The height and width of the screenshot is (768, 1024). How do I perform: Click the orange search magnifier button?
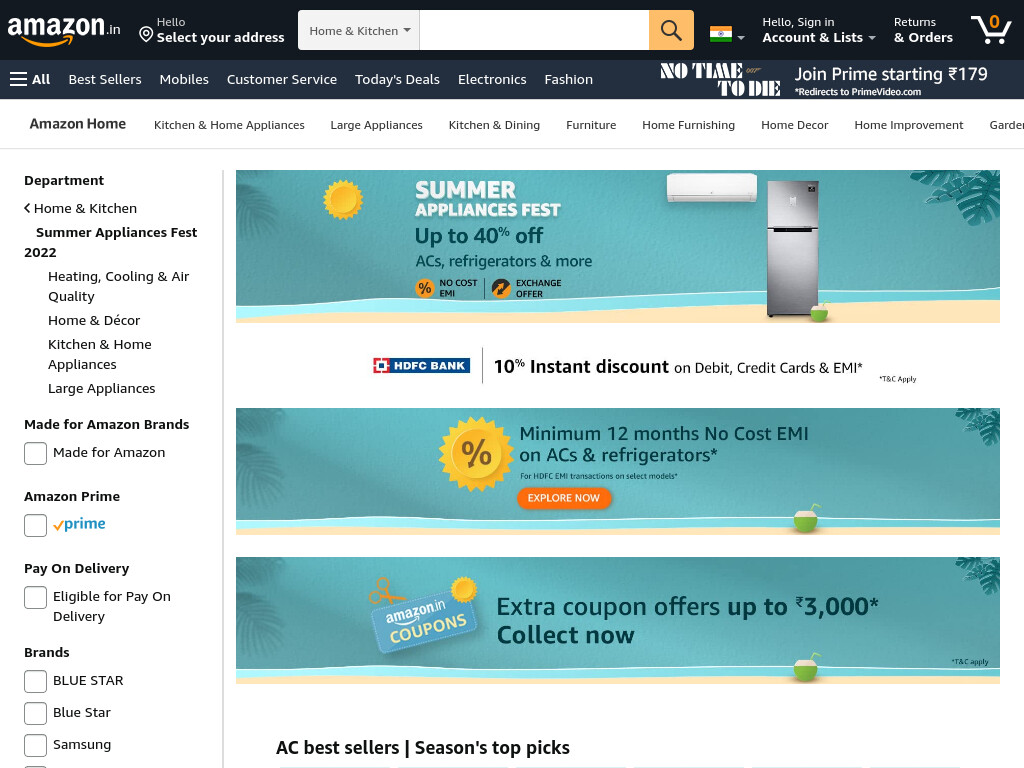[671, 30]
